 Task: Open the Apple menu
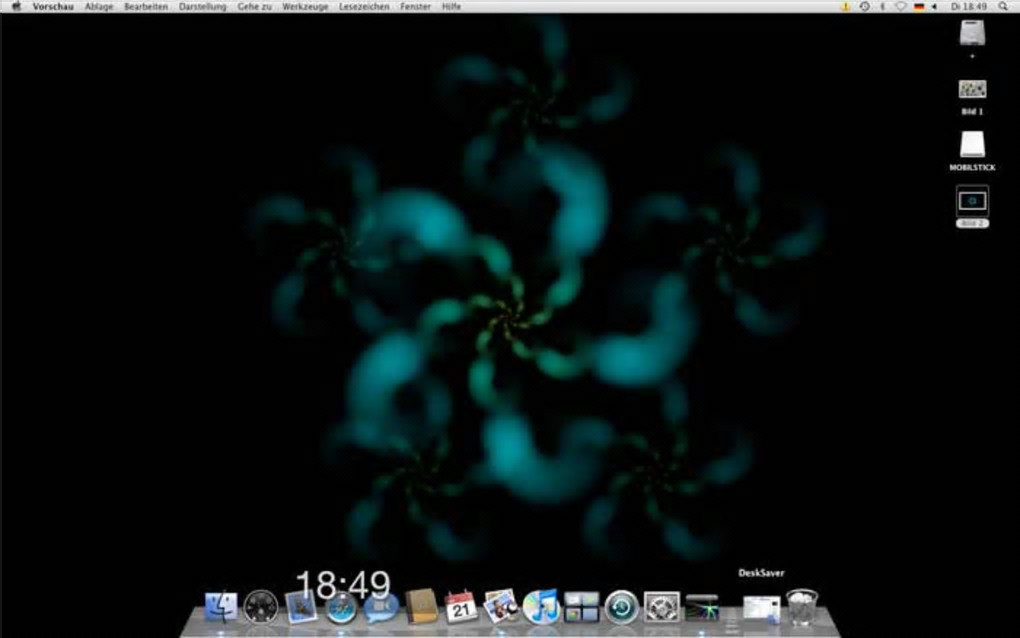pos(16,7)
